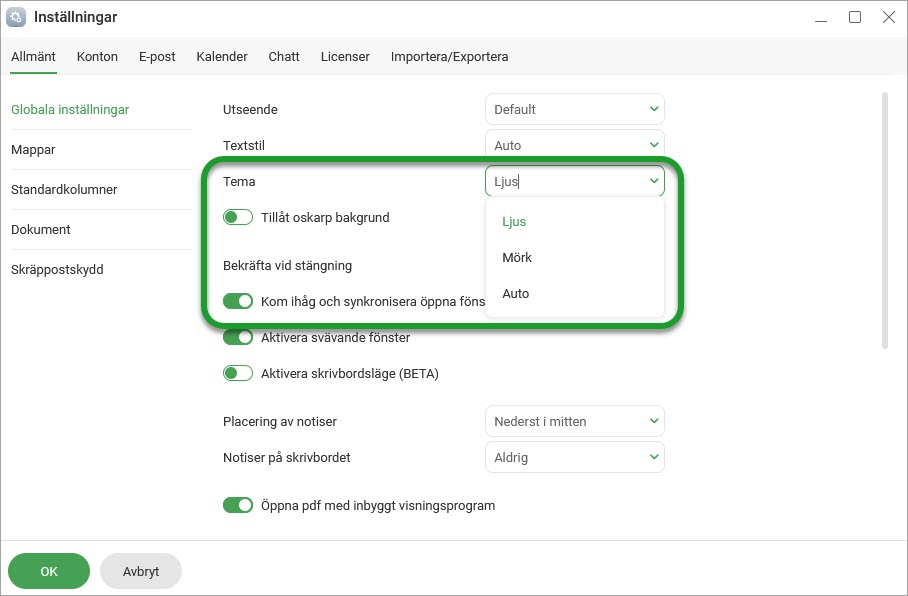Go to the Kalender tab
908x596 pixels.
click(x=222, y=57)
